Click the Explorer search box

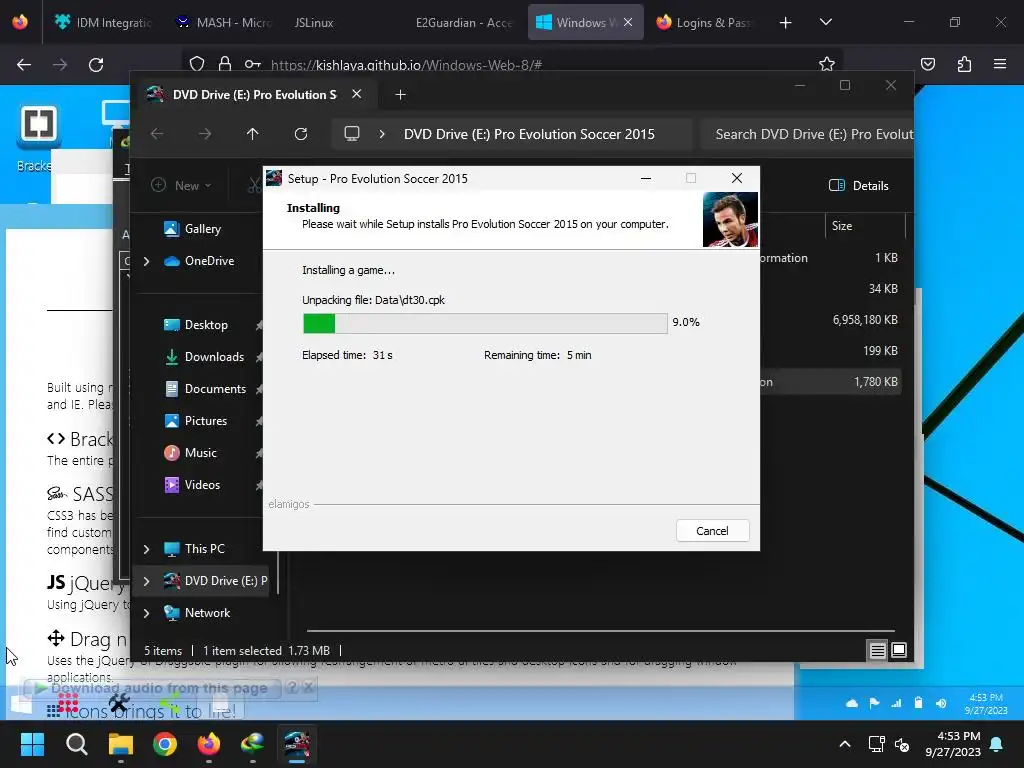807,134
